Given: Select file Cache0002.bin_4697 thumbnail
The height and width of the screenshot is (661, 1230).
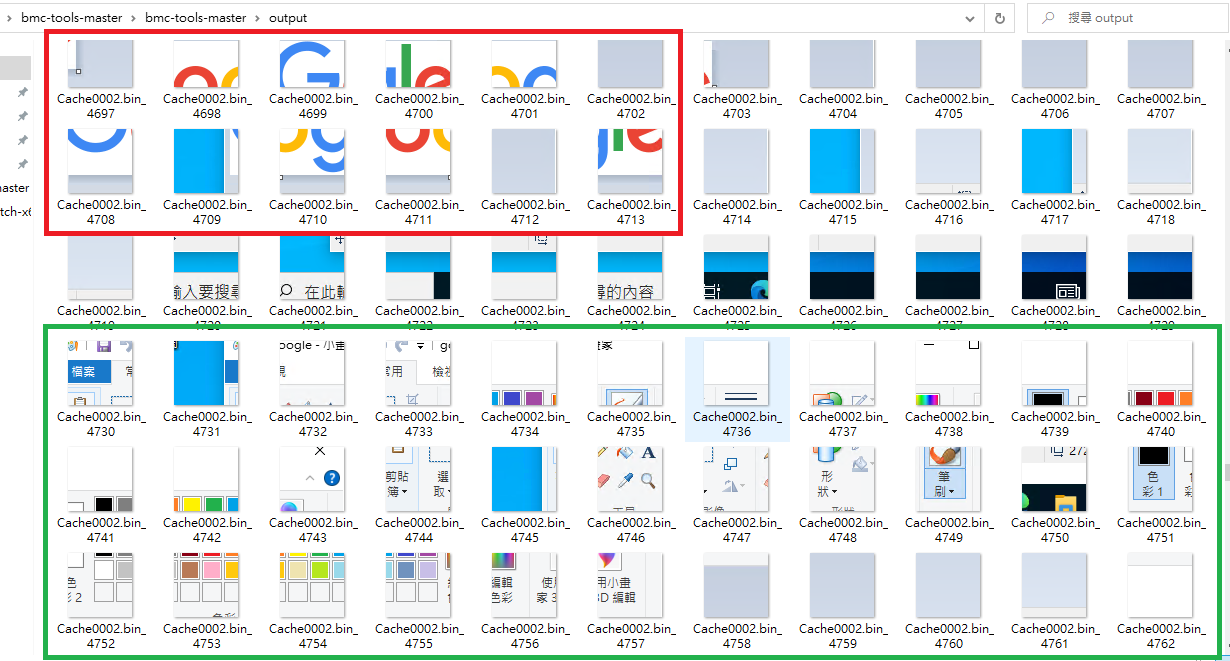Looking at the screenshot, I should tap(101, 65).
